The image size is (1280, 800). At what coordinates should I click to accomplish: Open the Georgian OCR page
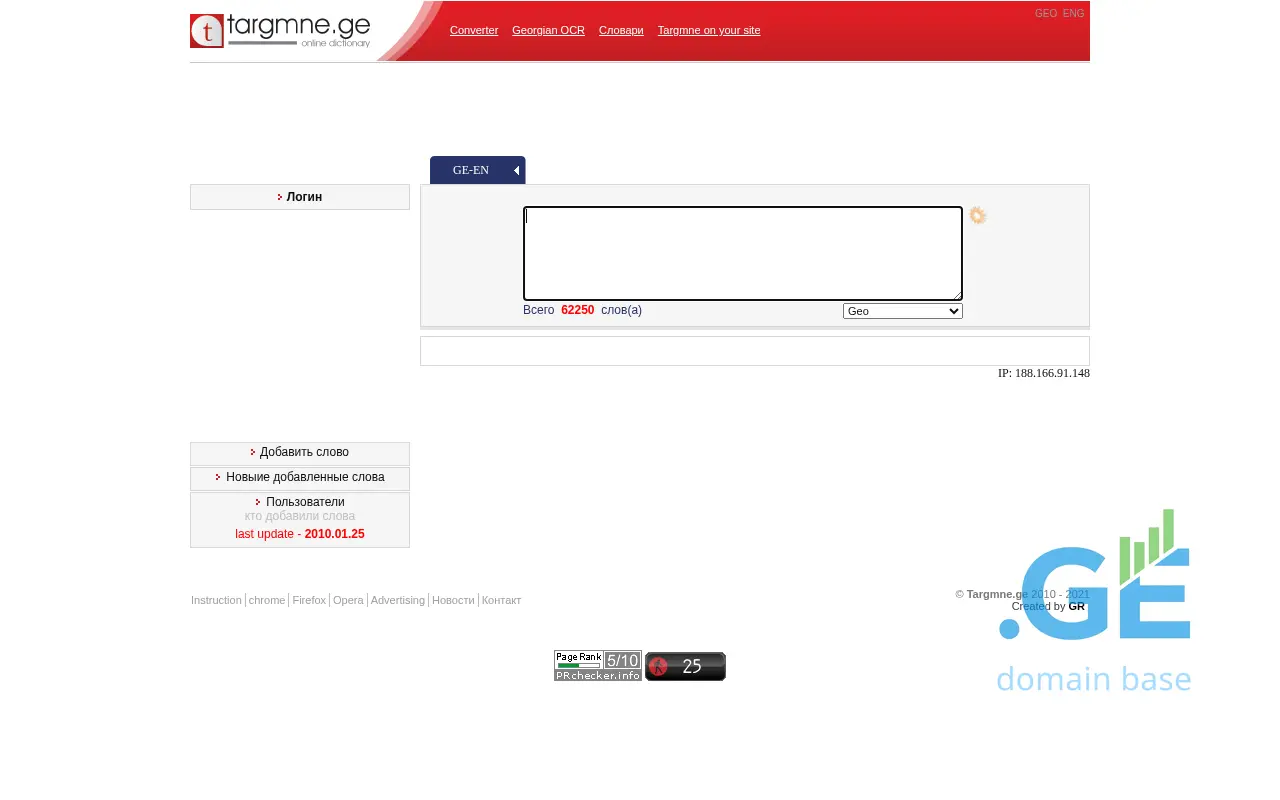[548, 30]
